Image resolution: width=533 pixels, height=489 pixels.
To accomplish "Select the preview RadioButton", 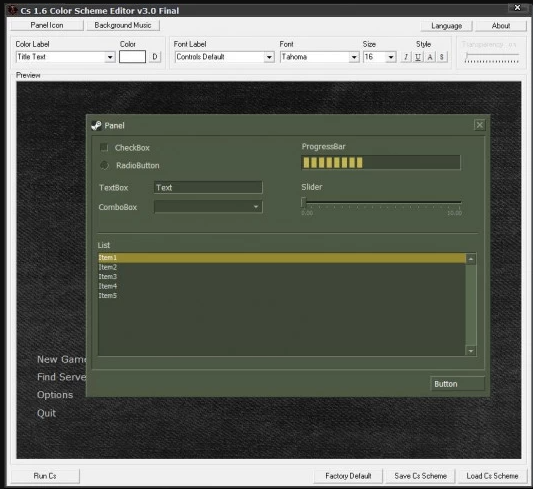I will pyautogui.click(x=104, y=165).
